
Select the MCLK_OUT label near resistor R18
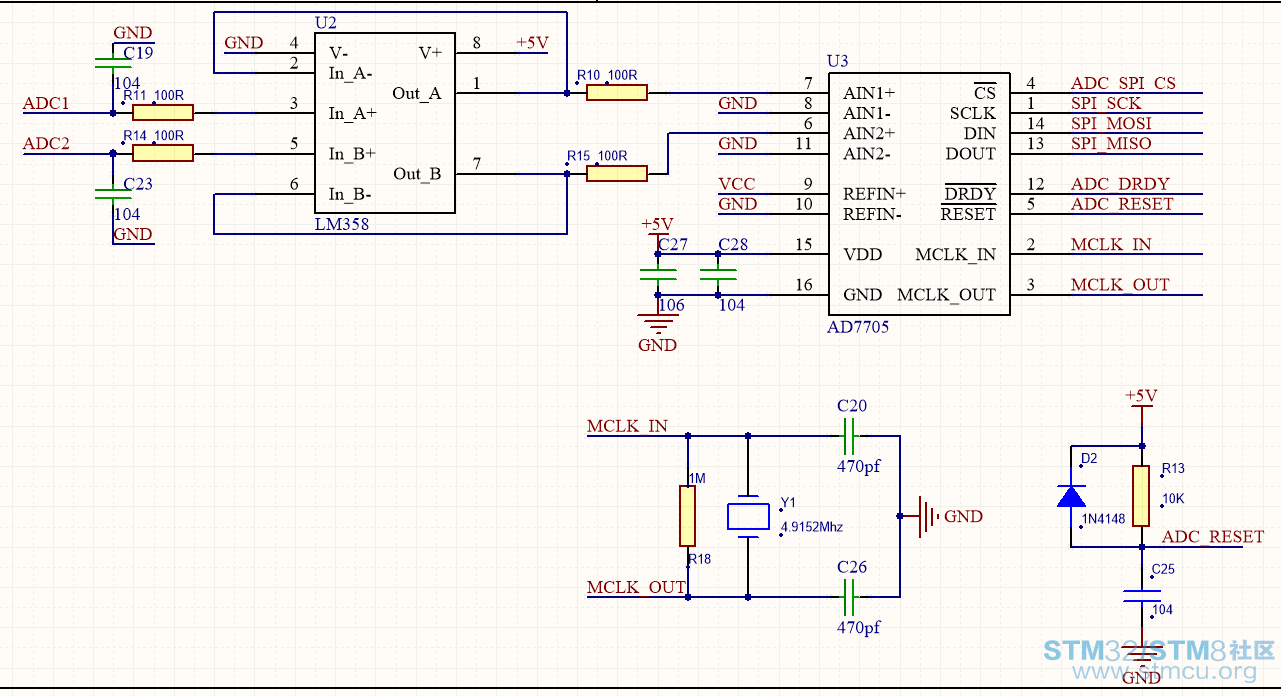pos(636,587)
